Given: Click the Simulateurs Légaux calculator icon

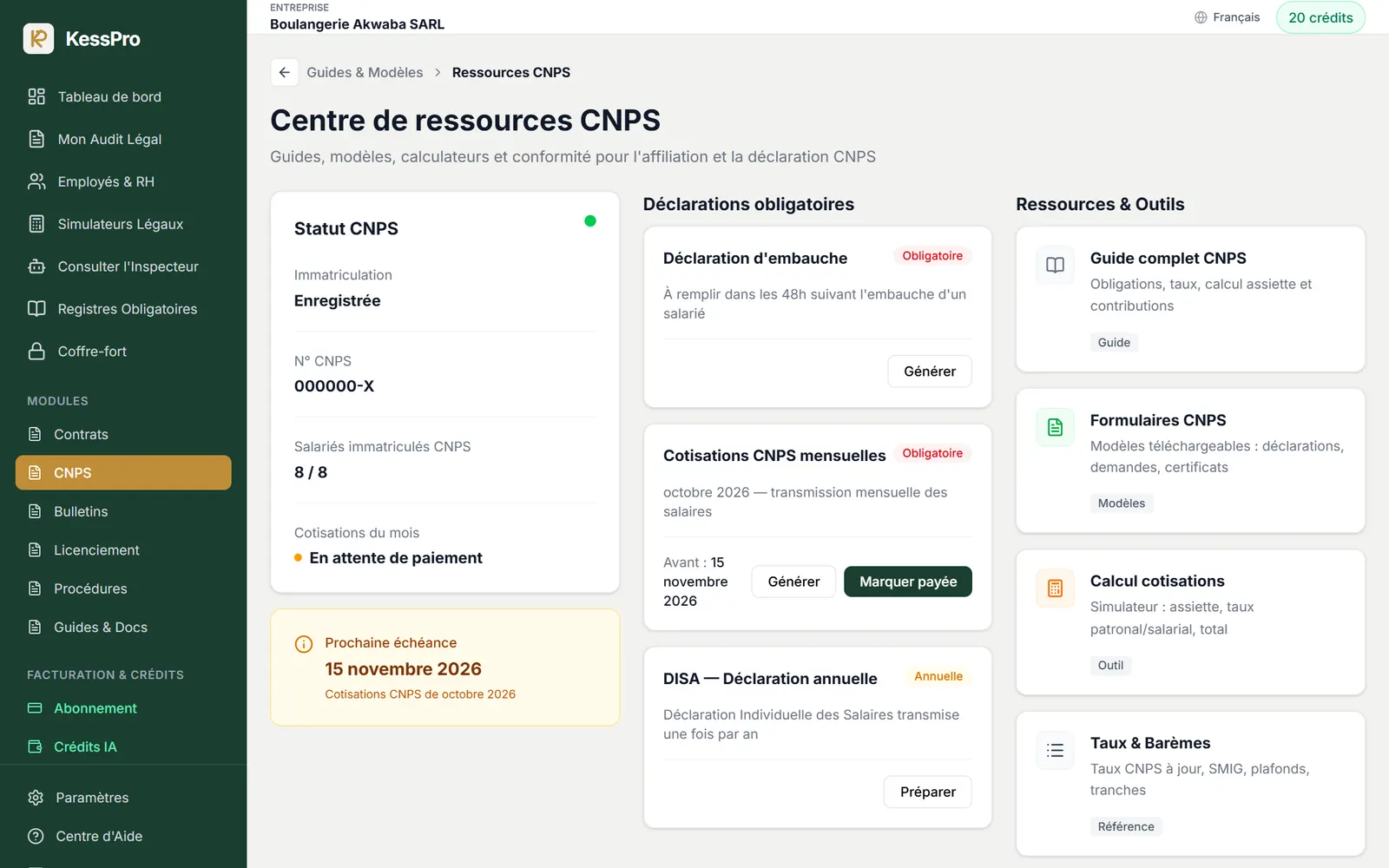Looking at the screenshot, I should coord(36,224).
